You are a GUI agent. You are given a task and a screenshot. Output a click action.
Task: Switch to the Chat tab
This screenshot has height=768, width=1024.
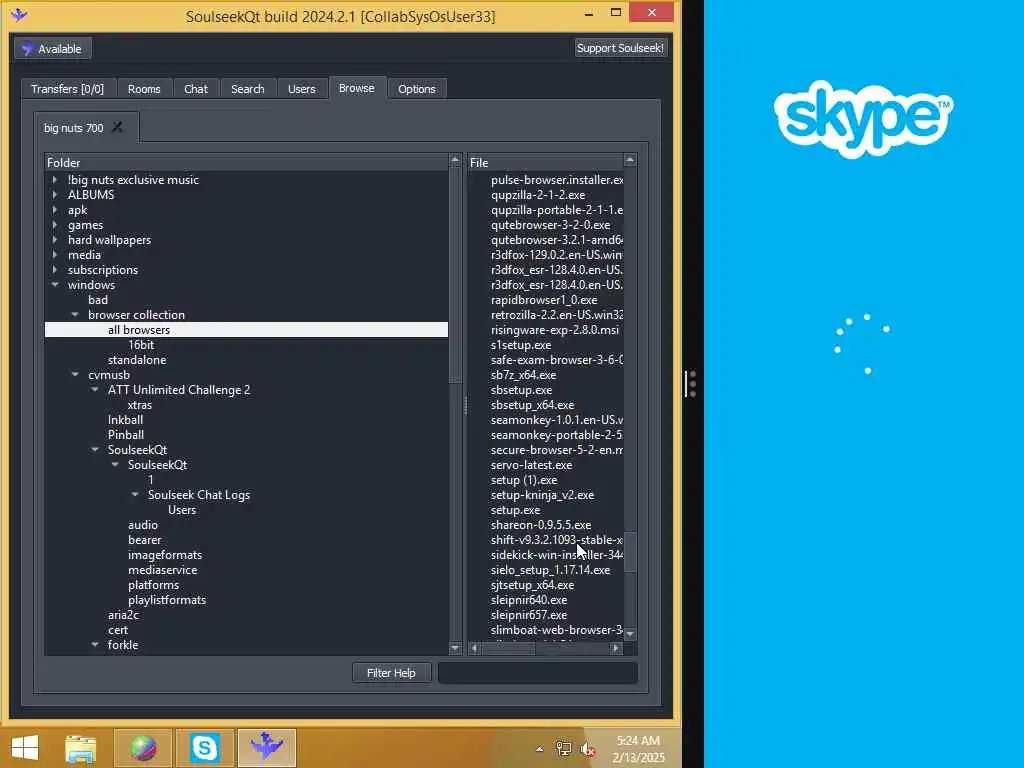click(x=196, y=89)
